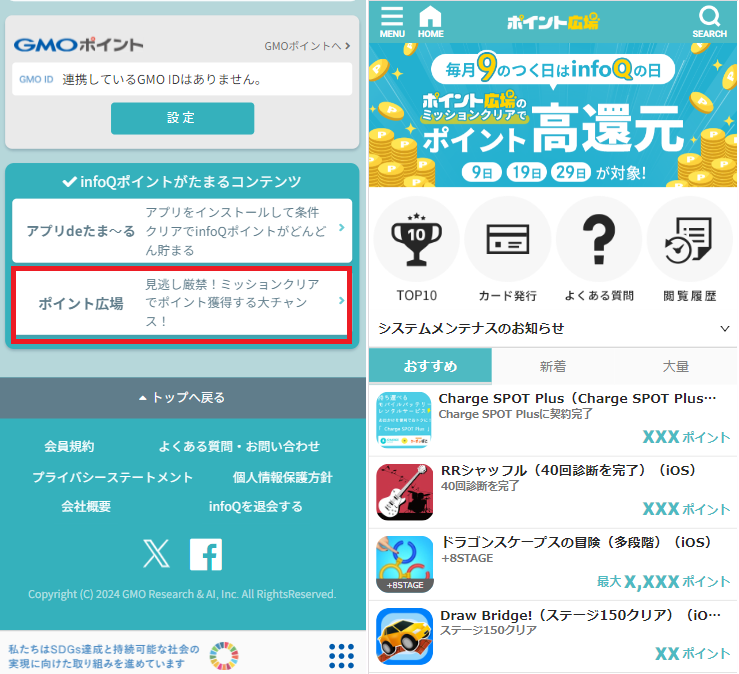Click the ポイント広場 header logo
Viewport: 739px width, 674px height.
[x=553, y=22]
